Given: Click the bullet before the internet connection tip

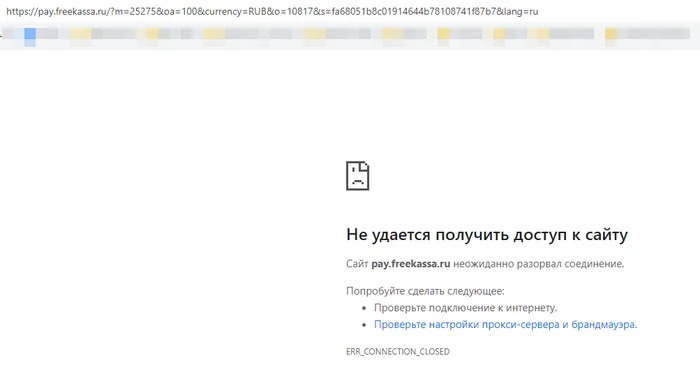Looking at the screenshot, I should point(364,308).
